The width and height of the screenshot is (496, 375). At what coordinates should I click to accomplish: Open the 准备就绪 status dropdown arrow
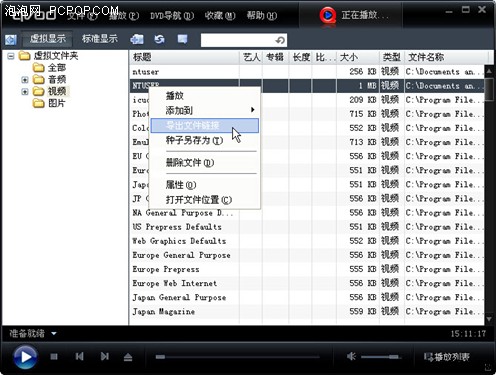(x=54, y=333)
